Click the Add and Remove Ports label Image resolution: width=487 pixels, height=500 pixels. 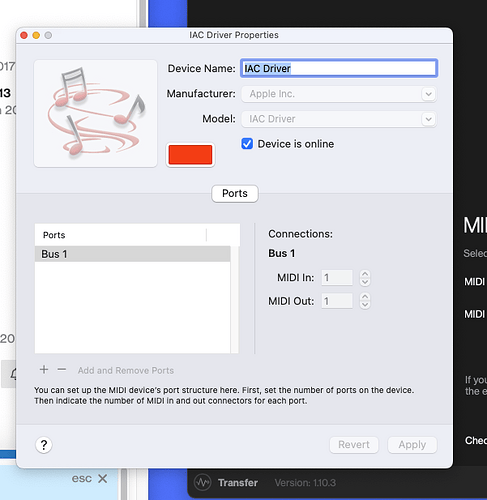pos(126,370)
